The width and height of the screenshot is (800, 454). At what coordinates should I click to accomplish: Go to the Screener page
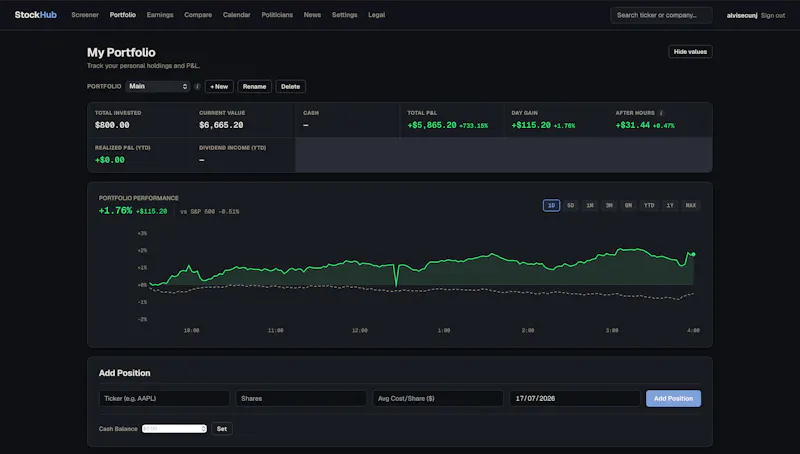pos(85,15)
